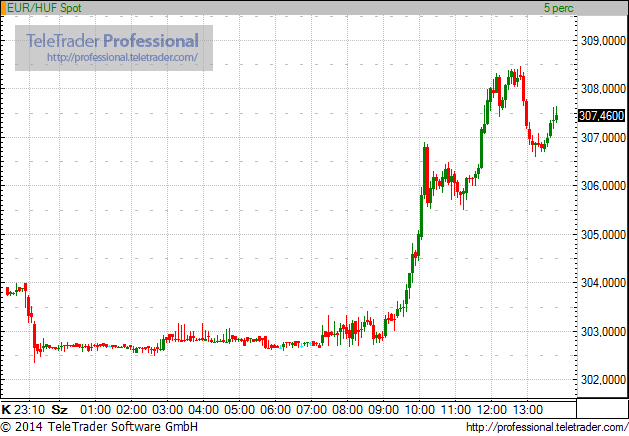Click the Sz day marker on time axis

click(59, 410)
